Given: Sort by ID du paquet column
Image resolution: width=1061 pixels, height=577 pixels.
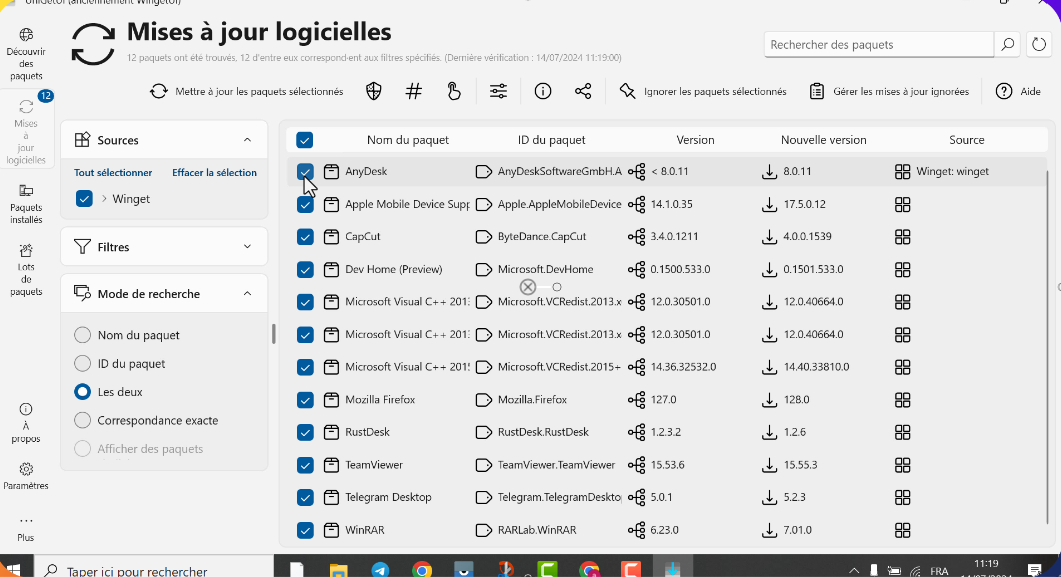Looking at the screenshot, I should pyautogui.click(x=551, y=140).
